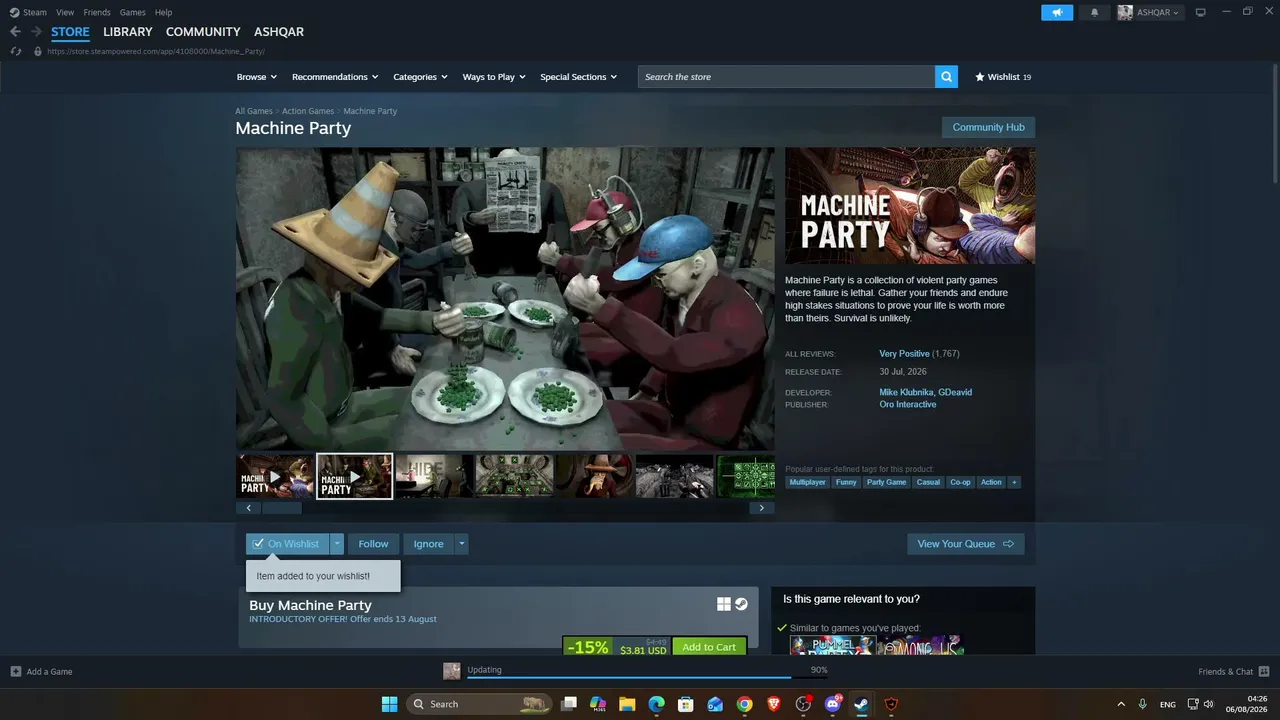Viewport: 1280px width, 720px height.
Task: Click the padlock icon beside the URL
Action: (38, 51)
